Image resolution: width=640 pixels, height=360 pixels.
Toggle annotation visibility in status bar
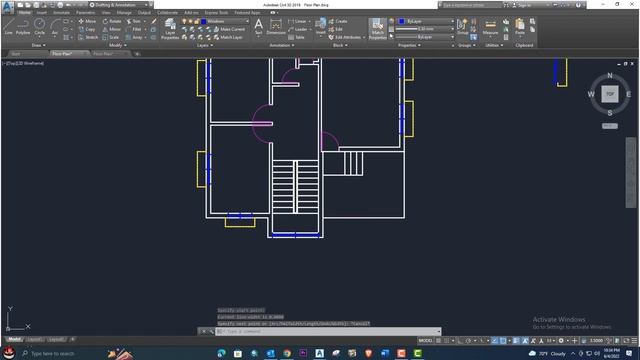525,340
